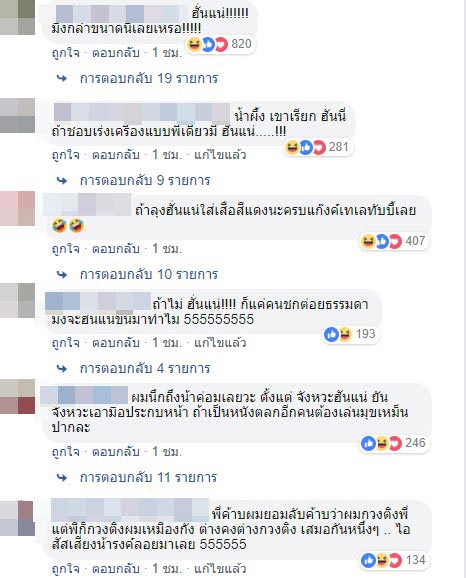Expand the การตอบกลับ 10 รายการ replies
This screenshot has height=578, width=466.
149,275
